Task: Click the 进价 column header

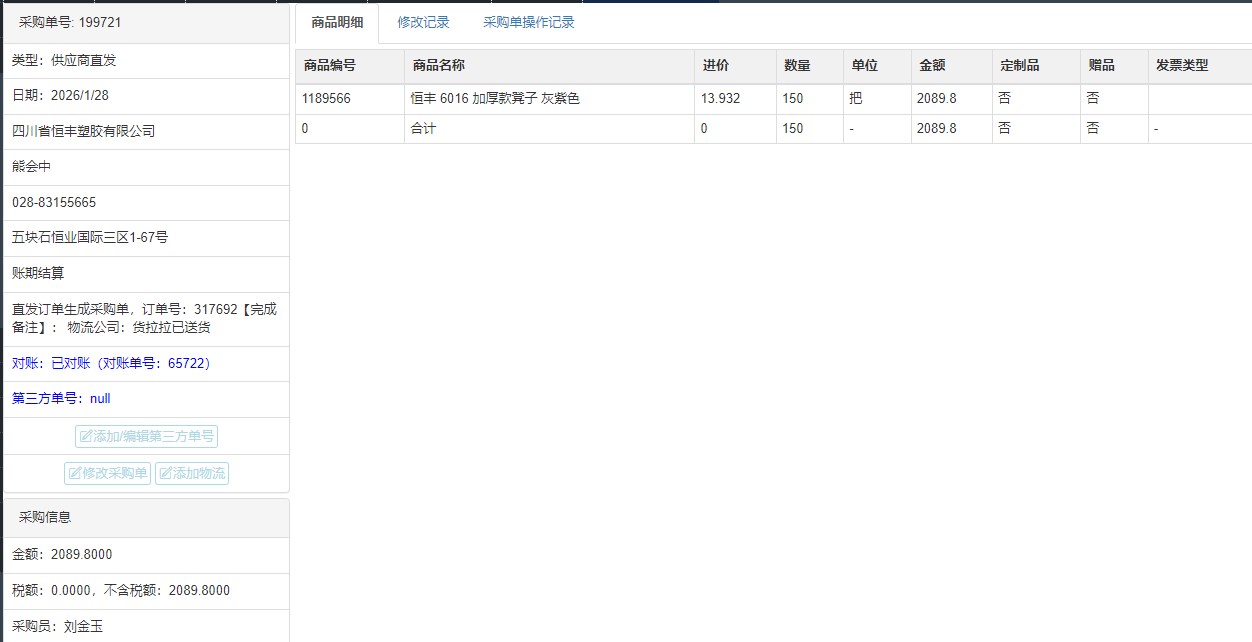Action: (x=715, y=66)
